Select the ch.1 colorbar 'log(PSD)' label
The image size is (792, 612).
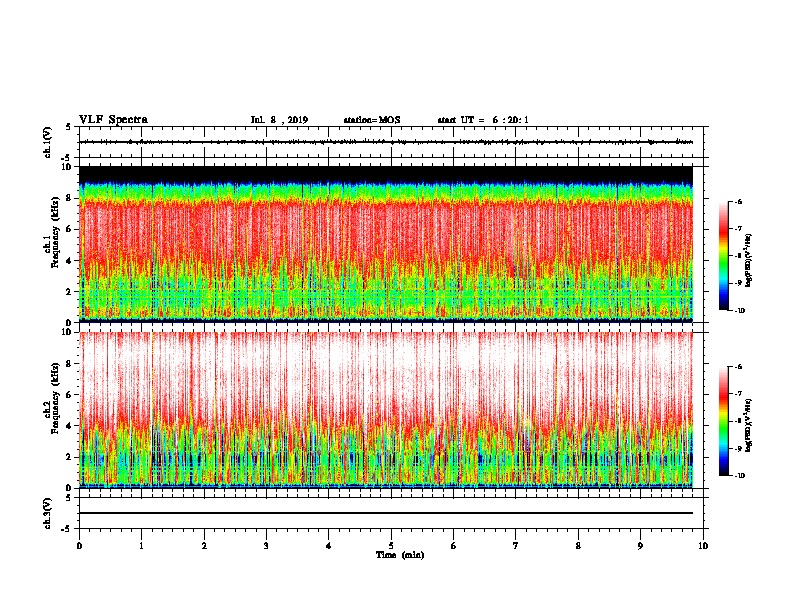pos(748,260)
